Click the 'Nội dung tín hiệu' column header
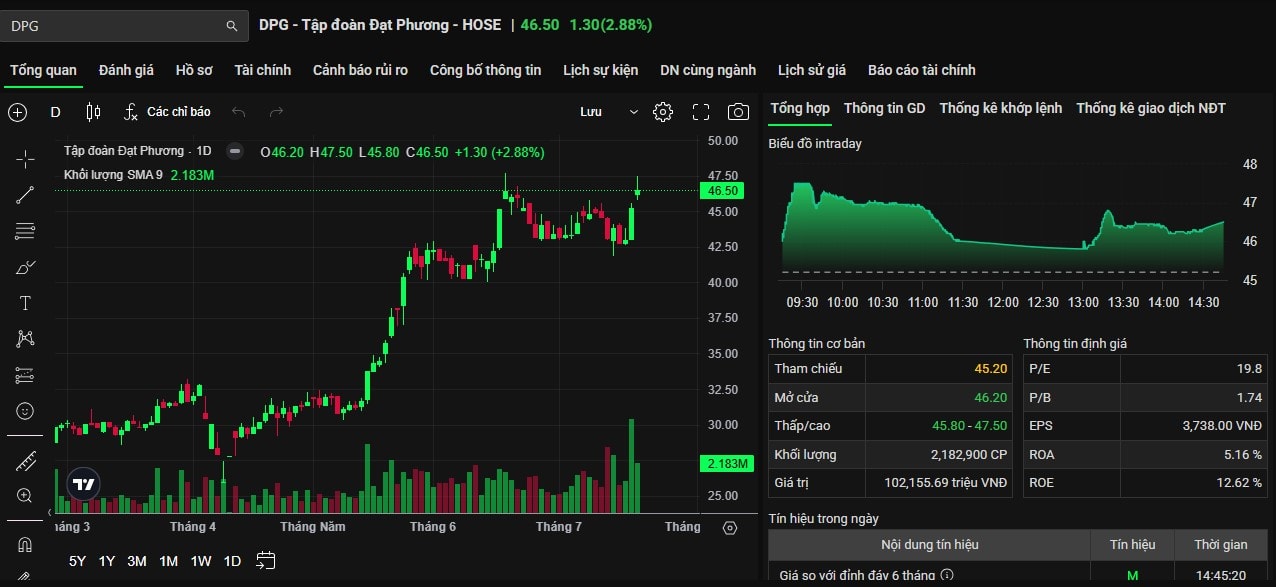This screenshot has height=587, width=1276. tap(930, 545)
